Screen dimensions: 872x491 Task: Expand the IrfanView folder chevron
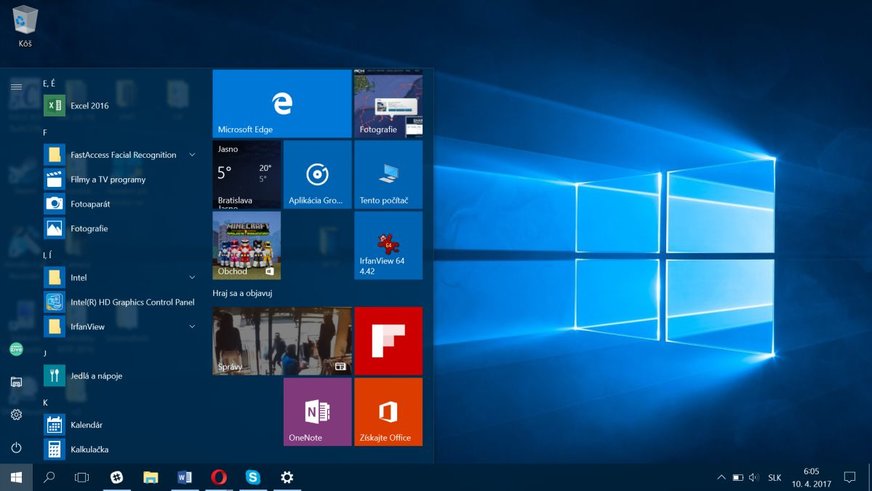tap(192, 326)
